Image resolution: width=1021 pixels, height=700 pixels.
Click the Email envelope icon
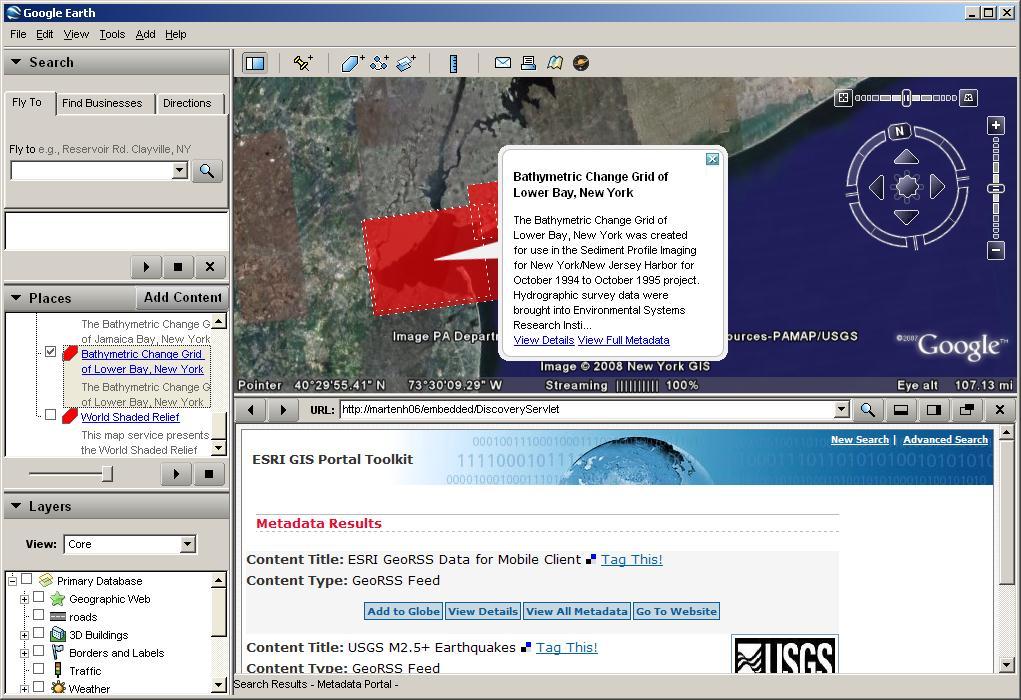(503, 63)
